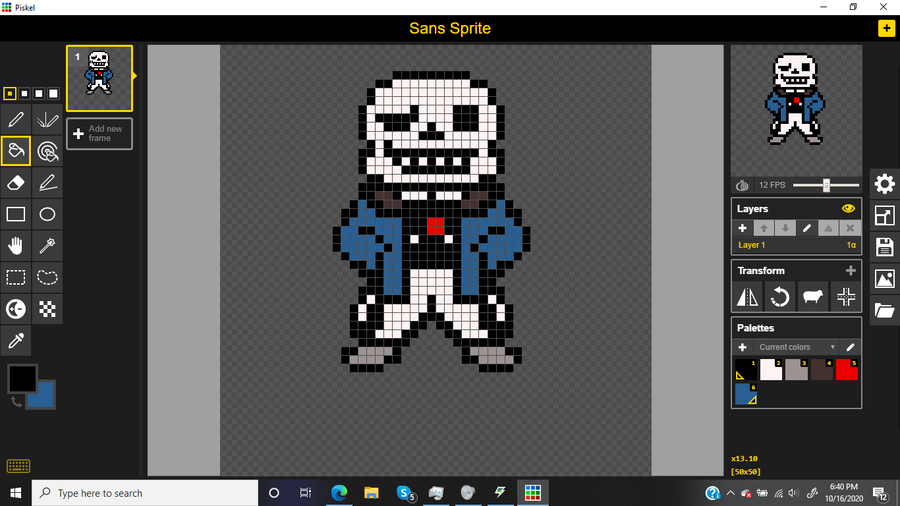Select the Vertical mirror pen tool
The image size is (900, 506).
tap(47, 120)
